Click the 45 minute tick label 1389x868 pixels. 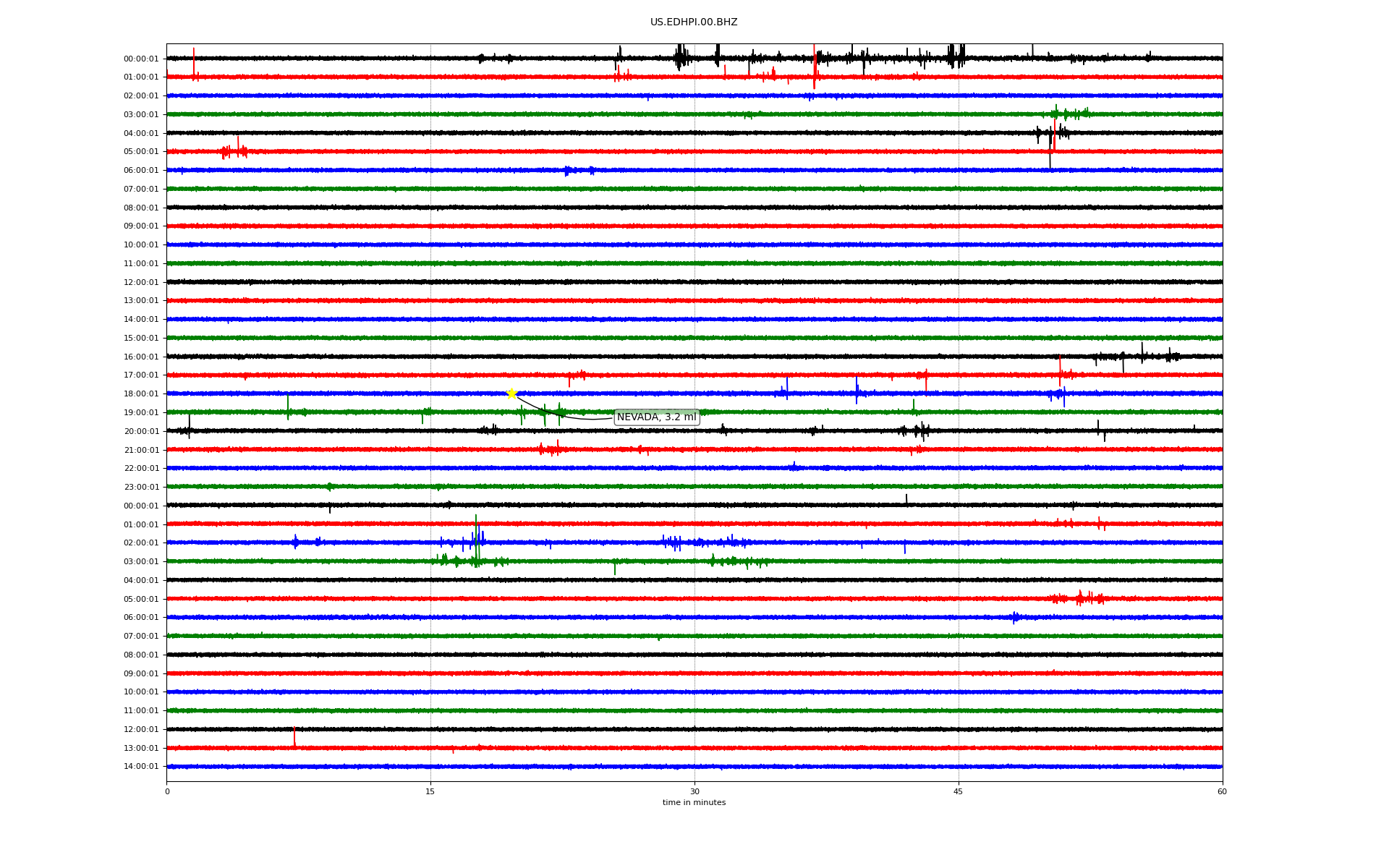point(959,791)
